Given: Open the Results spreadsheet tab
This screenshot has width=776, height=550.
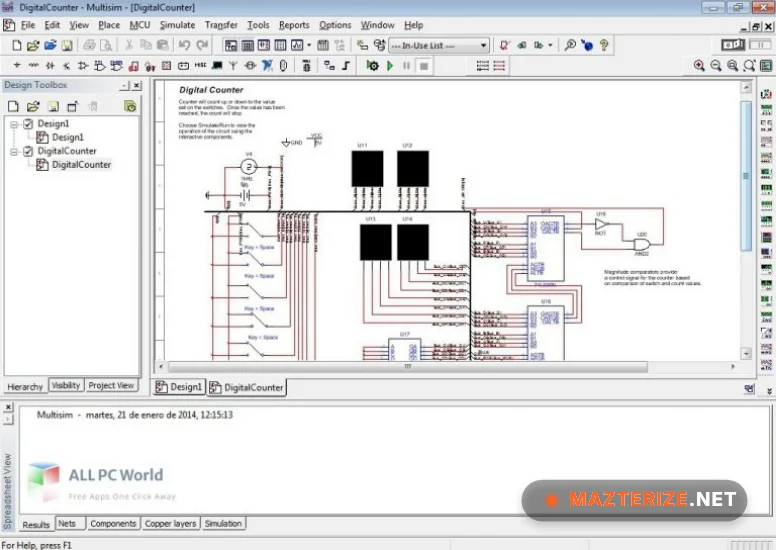Looking at the screenshot, I should click(x=36, y=525).
